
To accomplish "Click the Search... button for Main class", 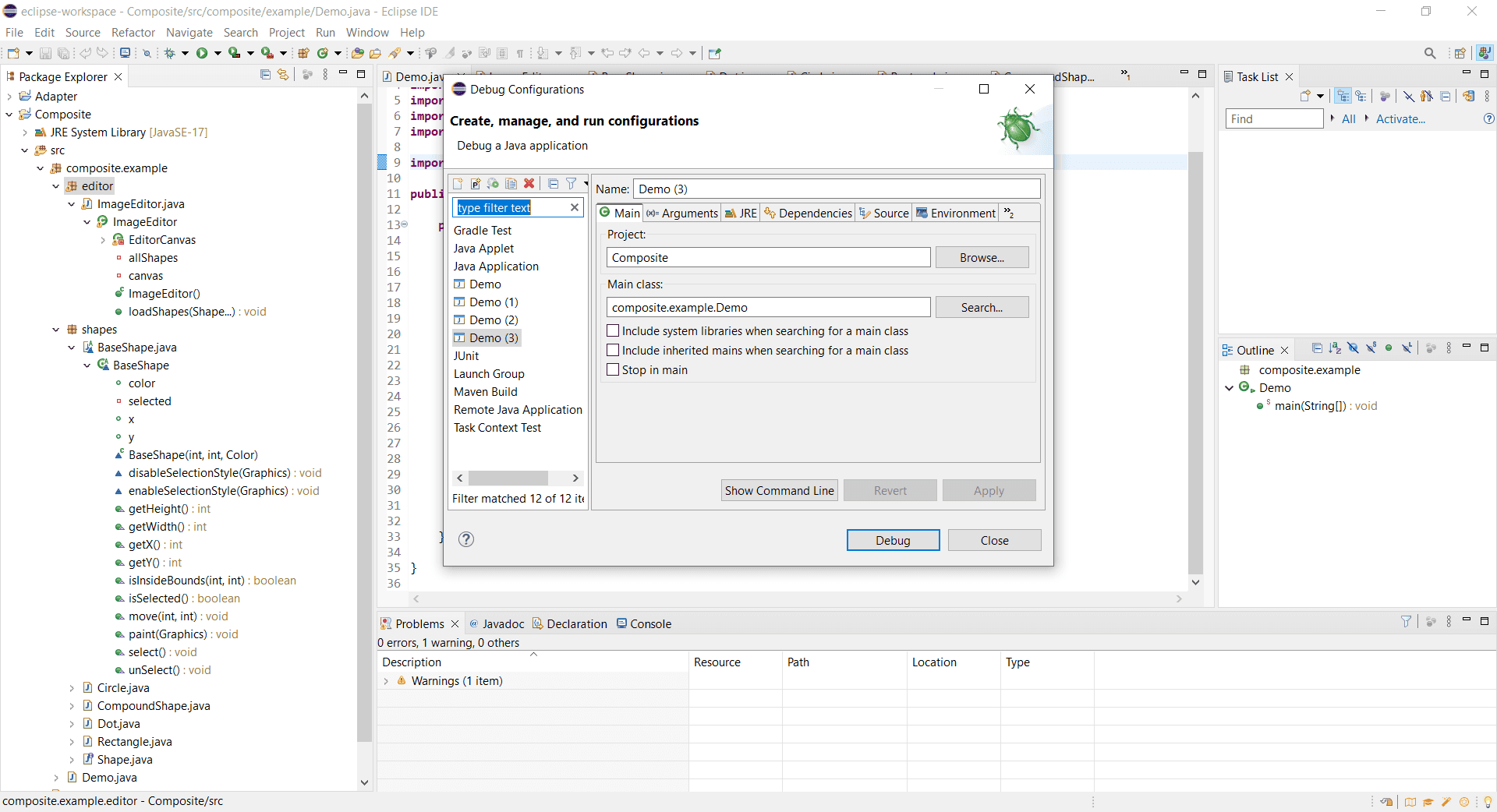I will [982, 307].
